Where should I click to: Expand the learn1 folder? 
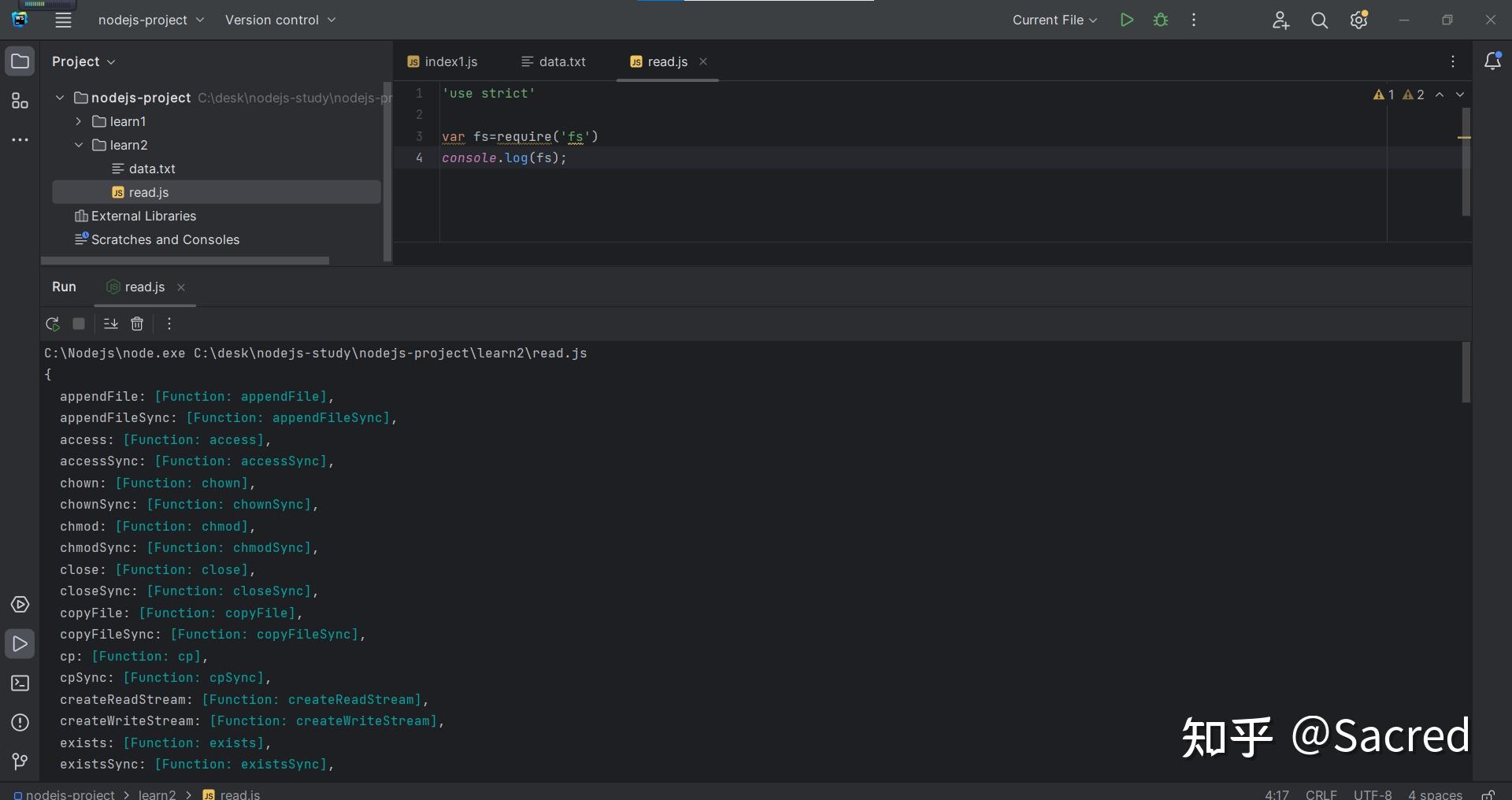point(79,121)
